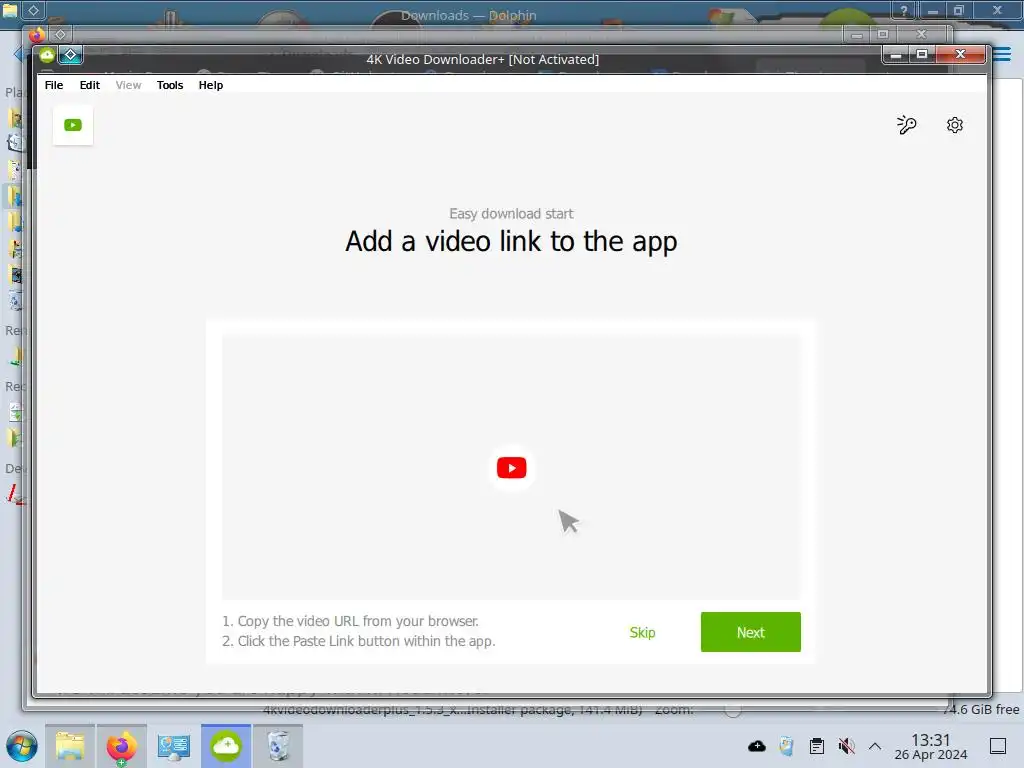Screen dimensions: 1024x768
Task: Open the recycle bin taskbar icon
Action: point(278,746)
